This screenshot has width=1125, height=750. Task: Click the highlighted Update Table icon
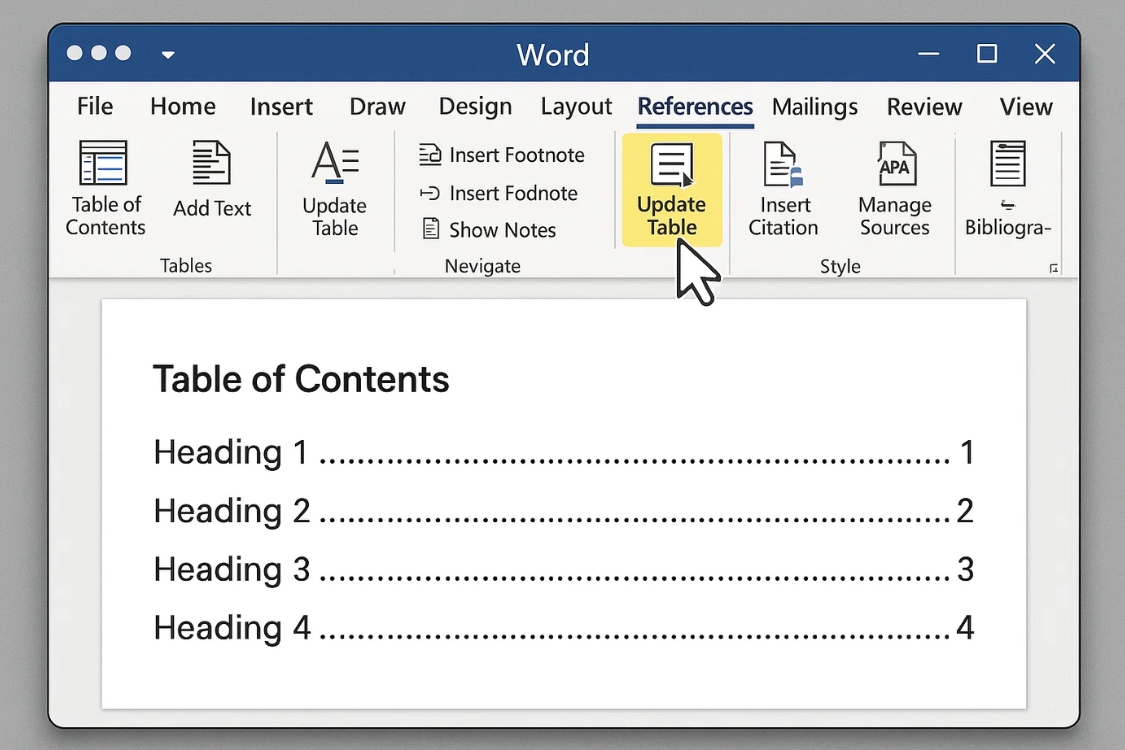[x=671, y=190]
